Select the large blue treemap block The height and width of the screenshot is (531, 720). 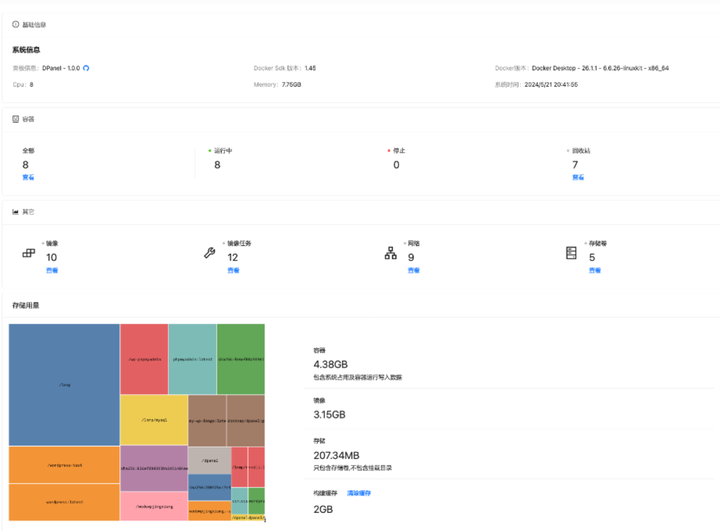tap(64, 385)
